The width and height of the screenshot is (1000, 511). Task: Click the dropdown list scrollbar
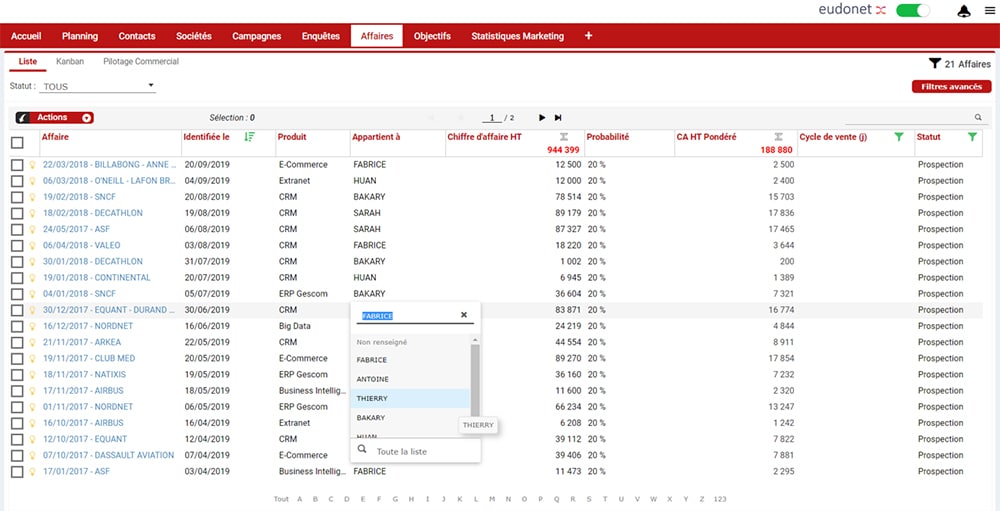point(474,380)
